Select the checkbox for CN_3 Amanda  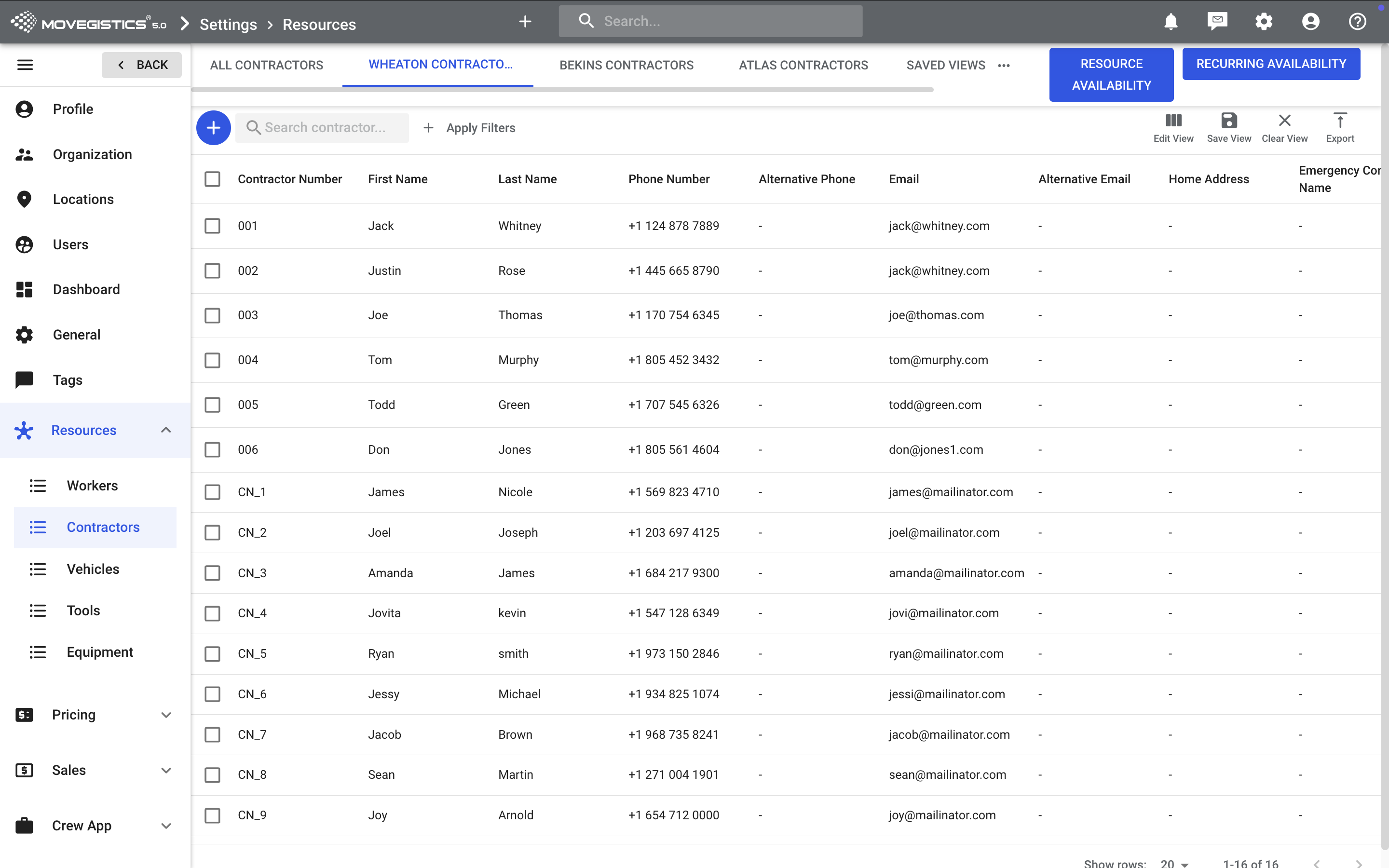pyautogui.click(x=212, y=573)
